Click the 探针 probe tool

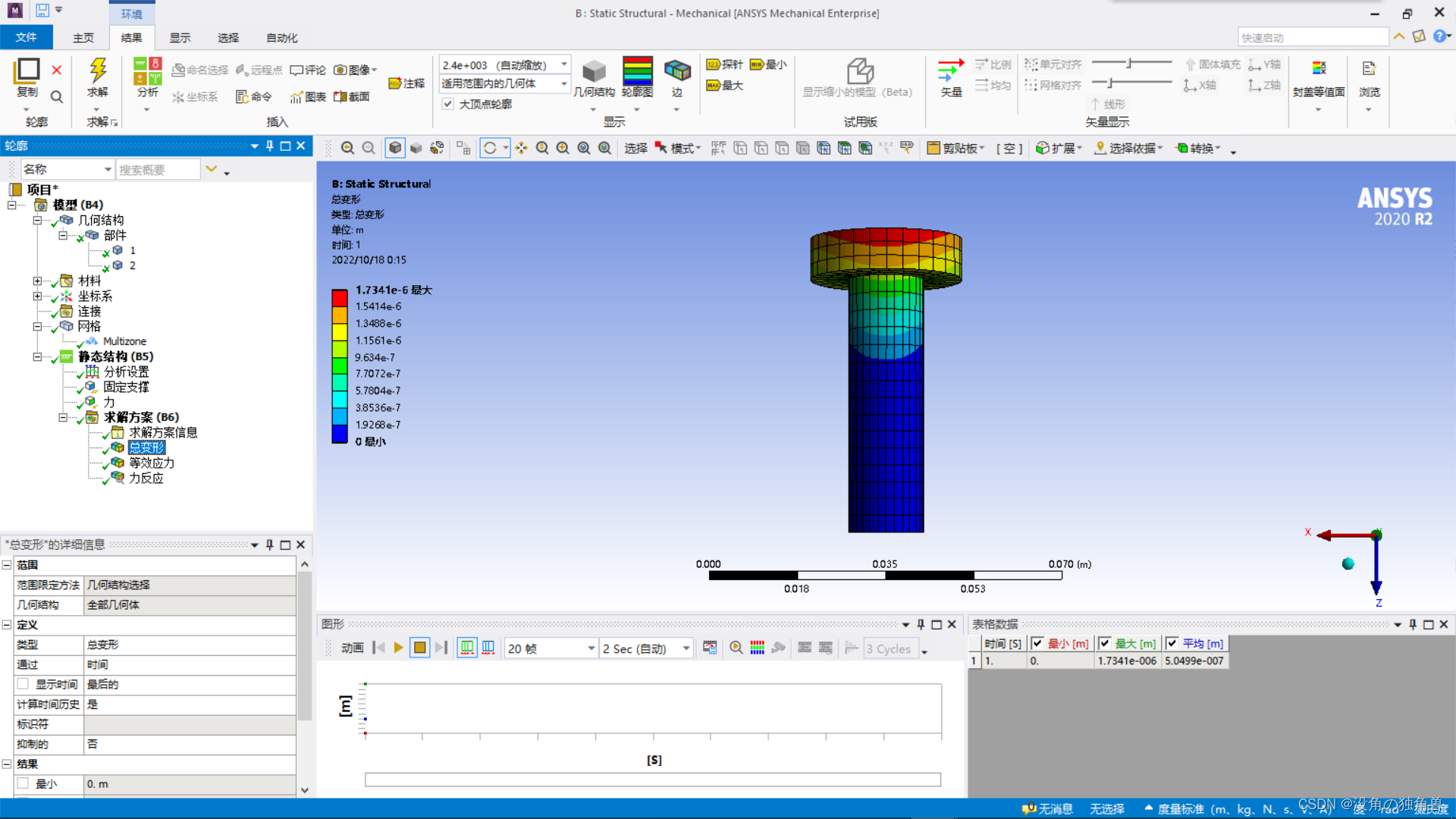coord(724,64)
